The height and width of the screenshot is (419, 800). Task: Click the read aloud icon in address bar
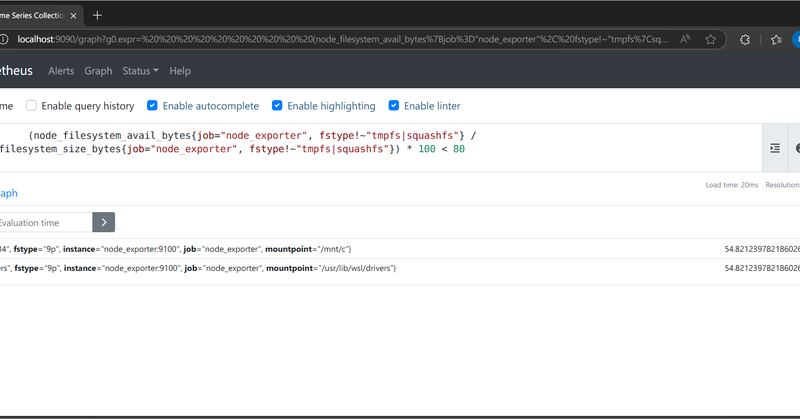[685, 39]
